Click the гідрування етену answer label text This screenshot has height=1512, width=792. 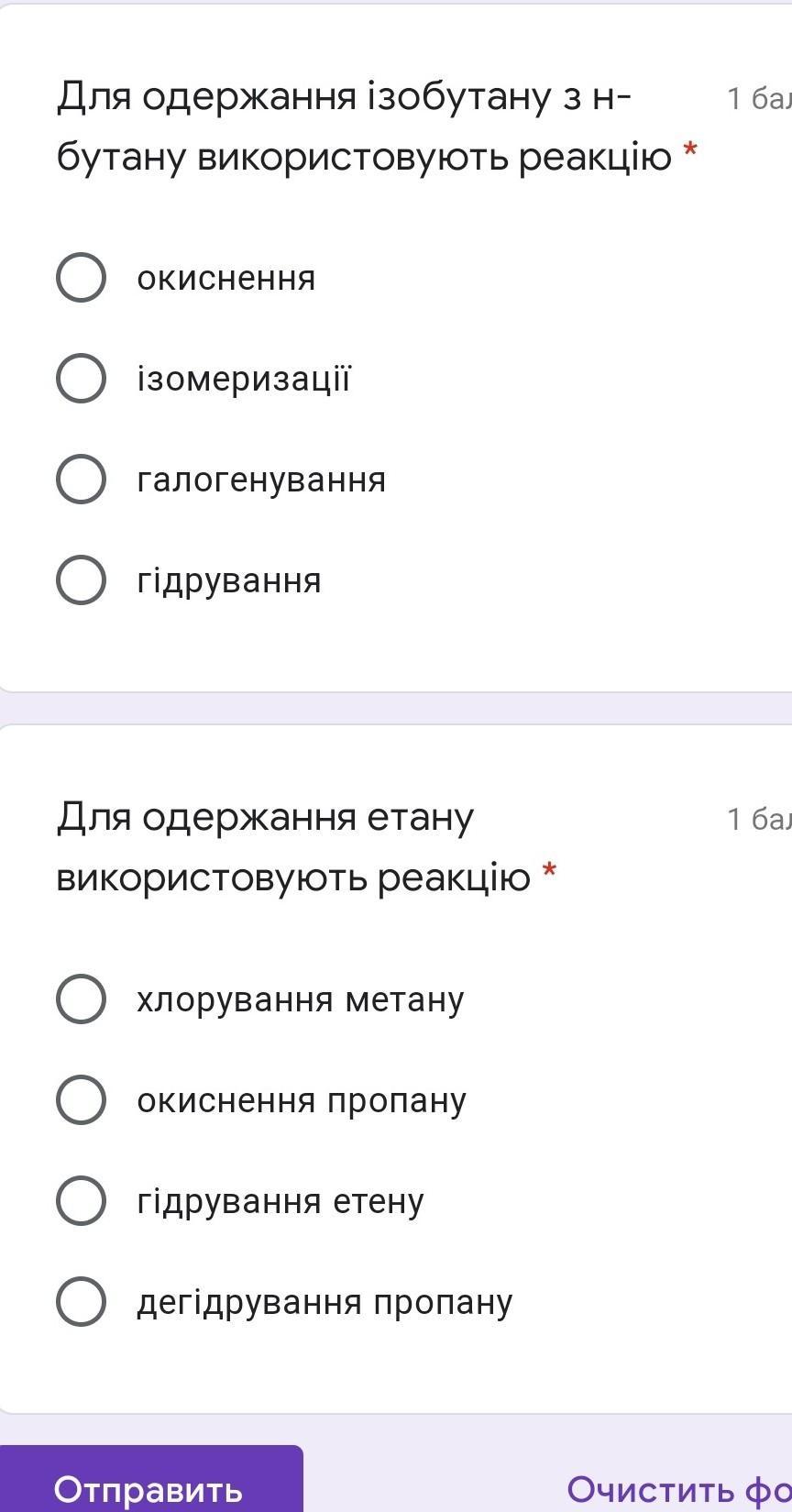pyautogui.click(x=280, y=1201)
